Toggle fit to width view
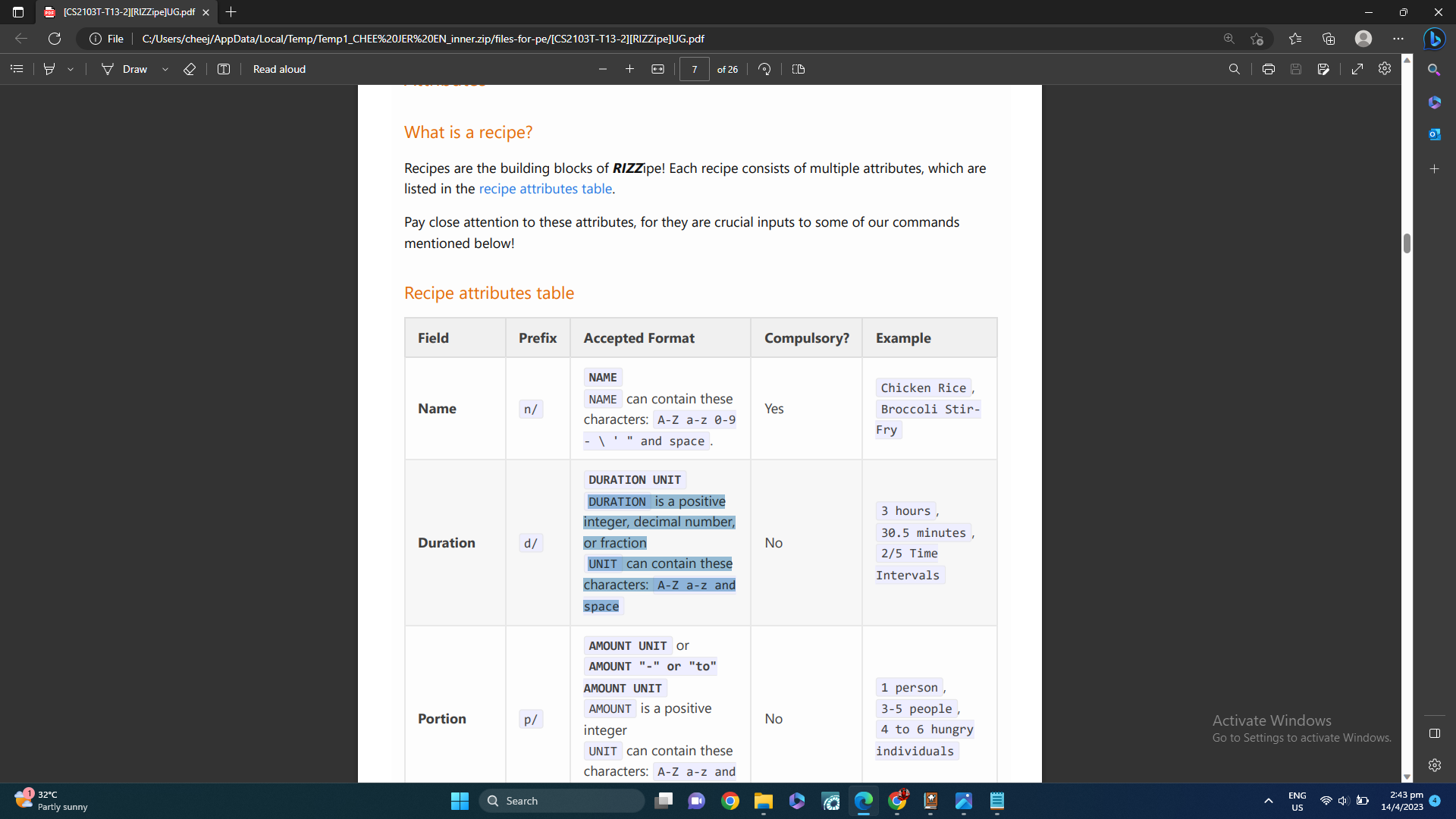Viewport: 1456px width, 819px height. coord(657,69)
